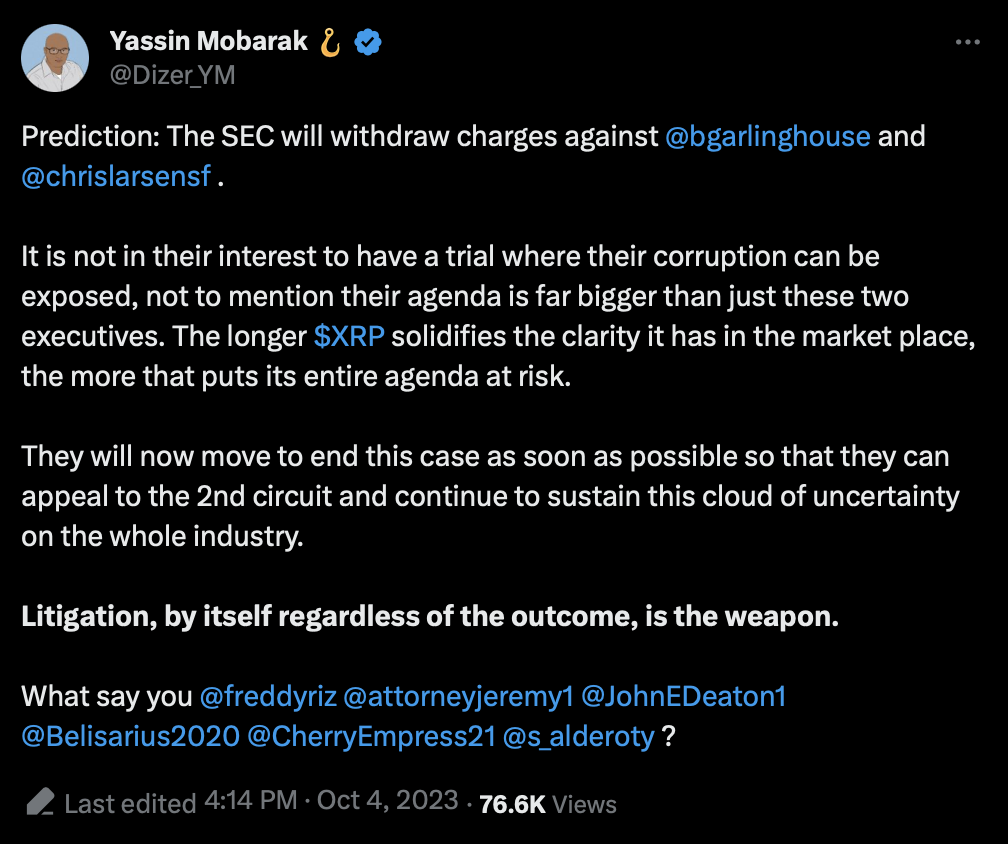Open the @chrislarsensf mention
Image resolution: width=1008 pixels, height=844 pixels.
pos(116,176)
